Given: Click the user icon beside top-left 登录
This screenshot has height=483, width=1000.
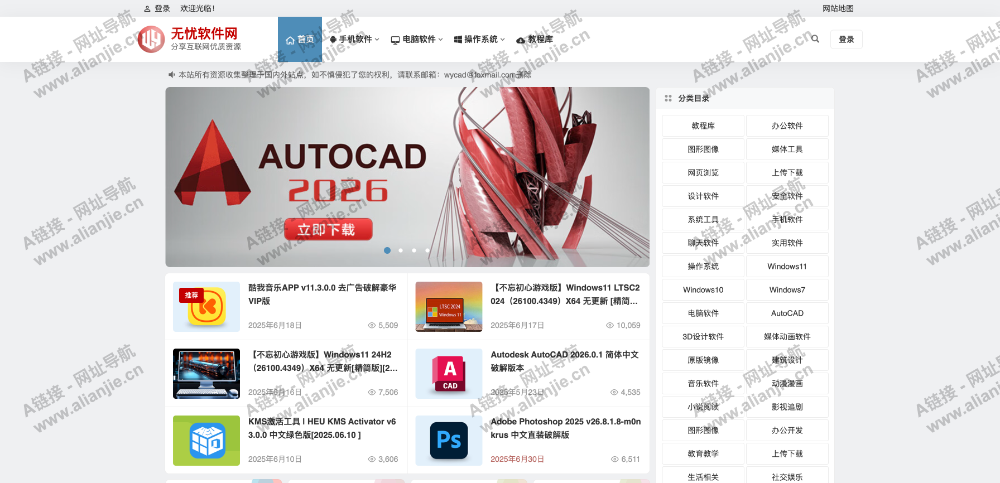Looking at the screenshot, I should (147, 9).
